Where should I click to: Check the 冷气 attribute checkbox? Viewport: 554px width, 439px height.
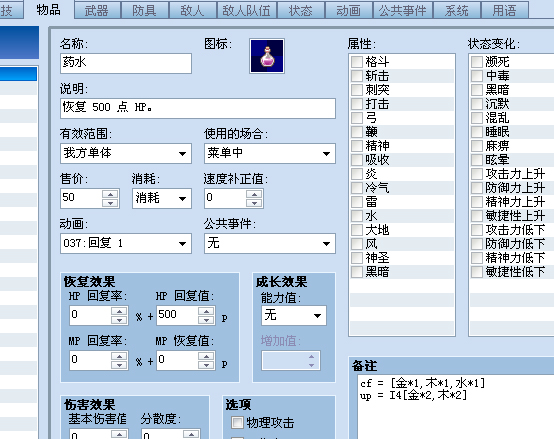pyautogui.click(x=357, y=188)
